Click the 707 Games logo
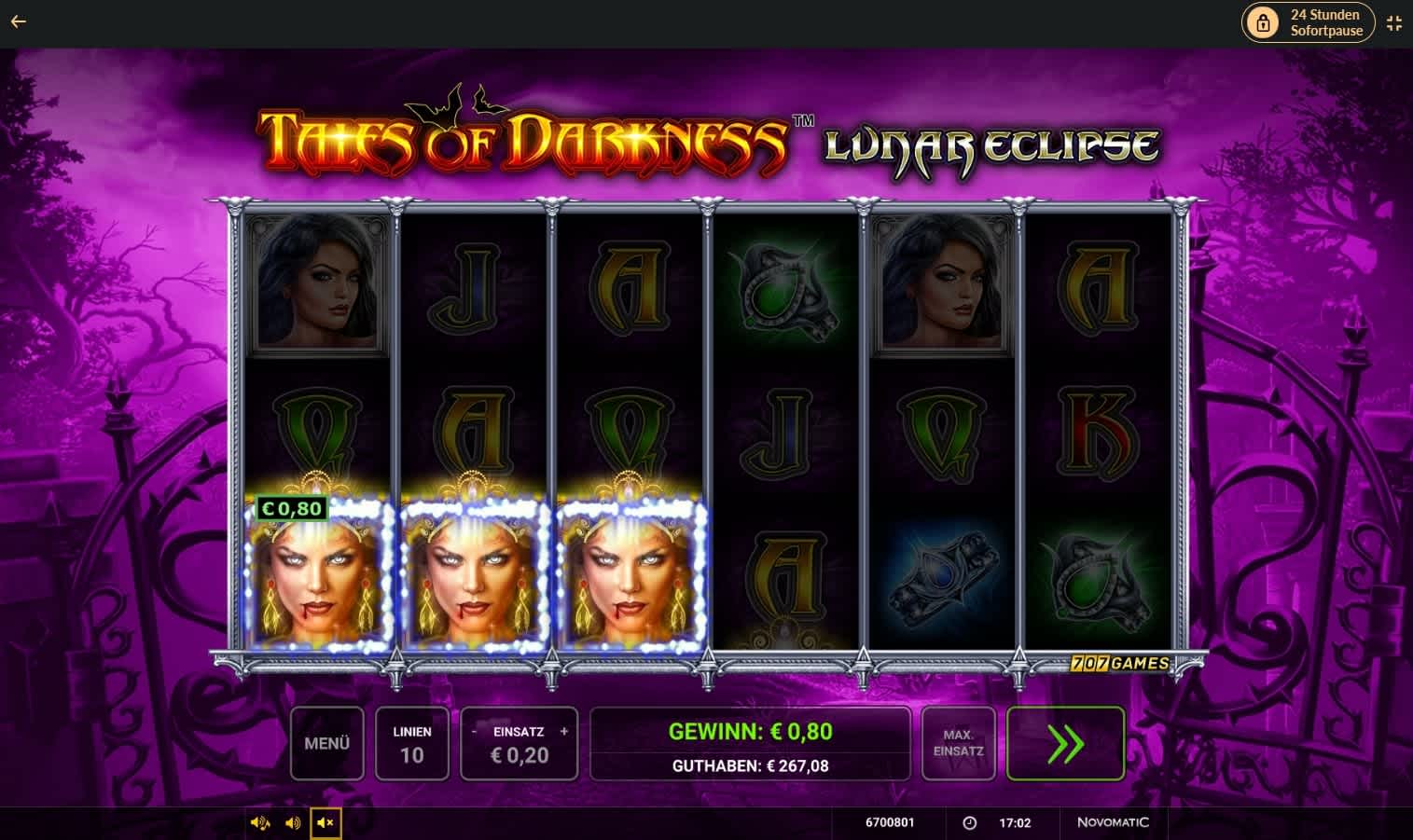This screenshot has height=840, width=1413. 1119,663
